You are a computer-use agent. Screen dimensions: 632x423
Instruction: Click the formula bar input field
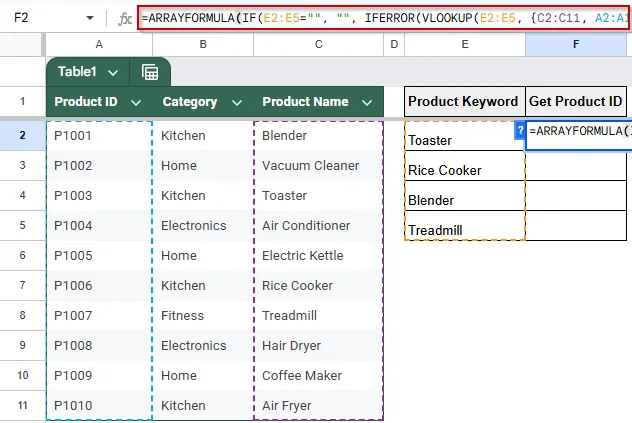coord(383,18)
